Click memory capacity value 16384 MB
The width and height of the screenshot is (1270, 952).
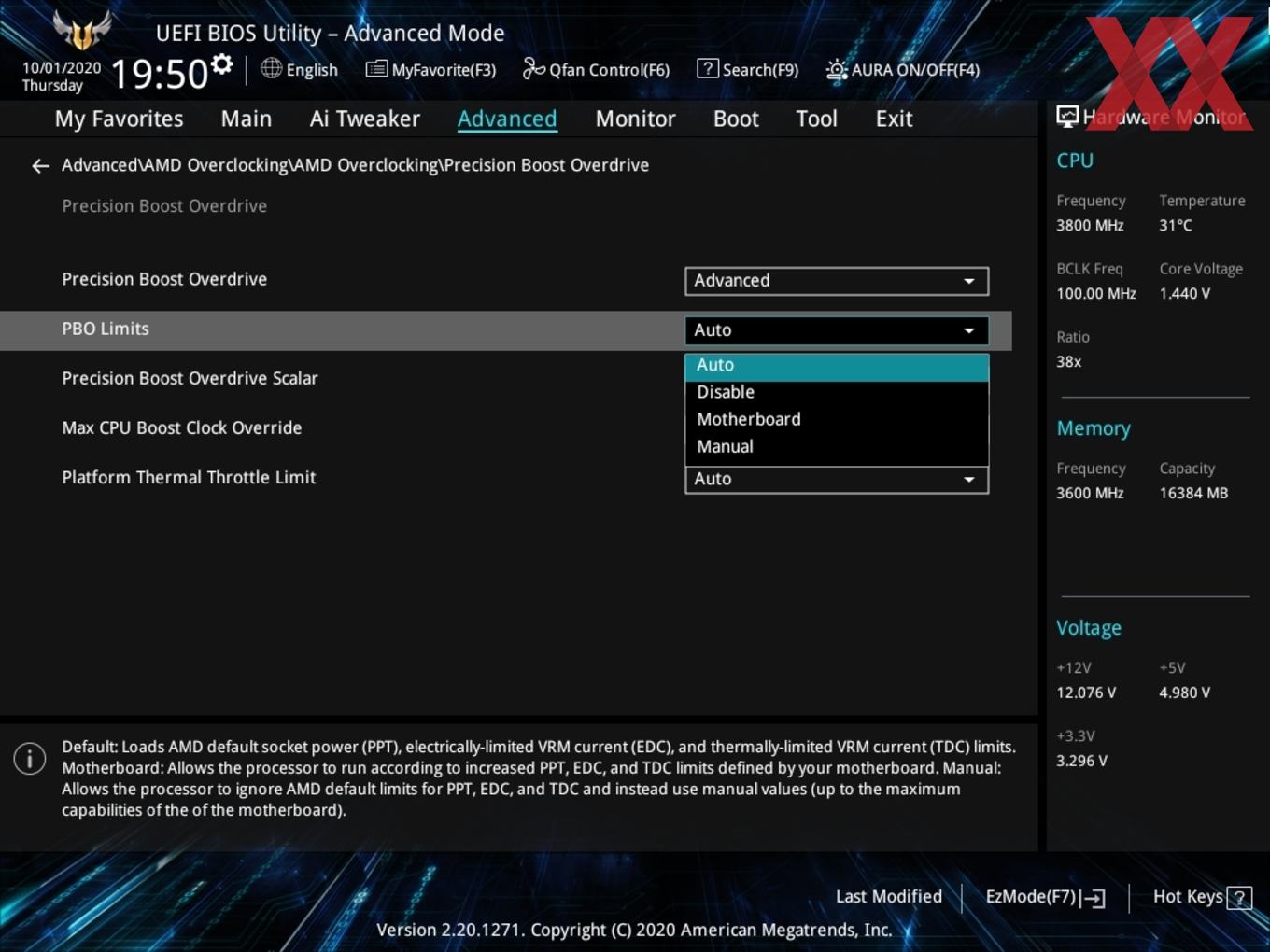pyautogui.click(x=1193, y=493)
